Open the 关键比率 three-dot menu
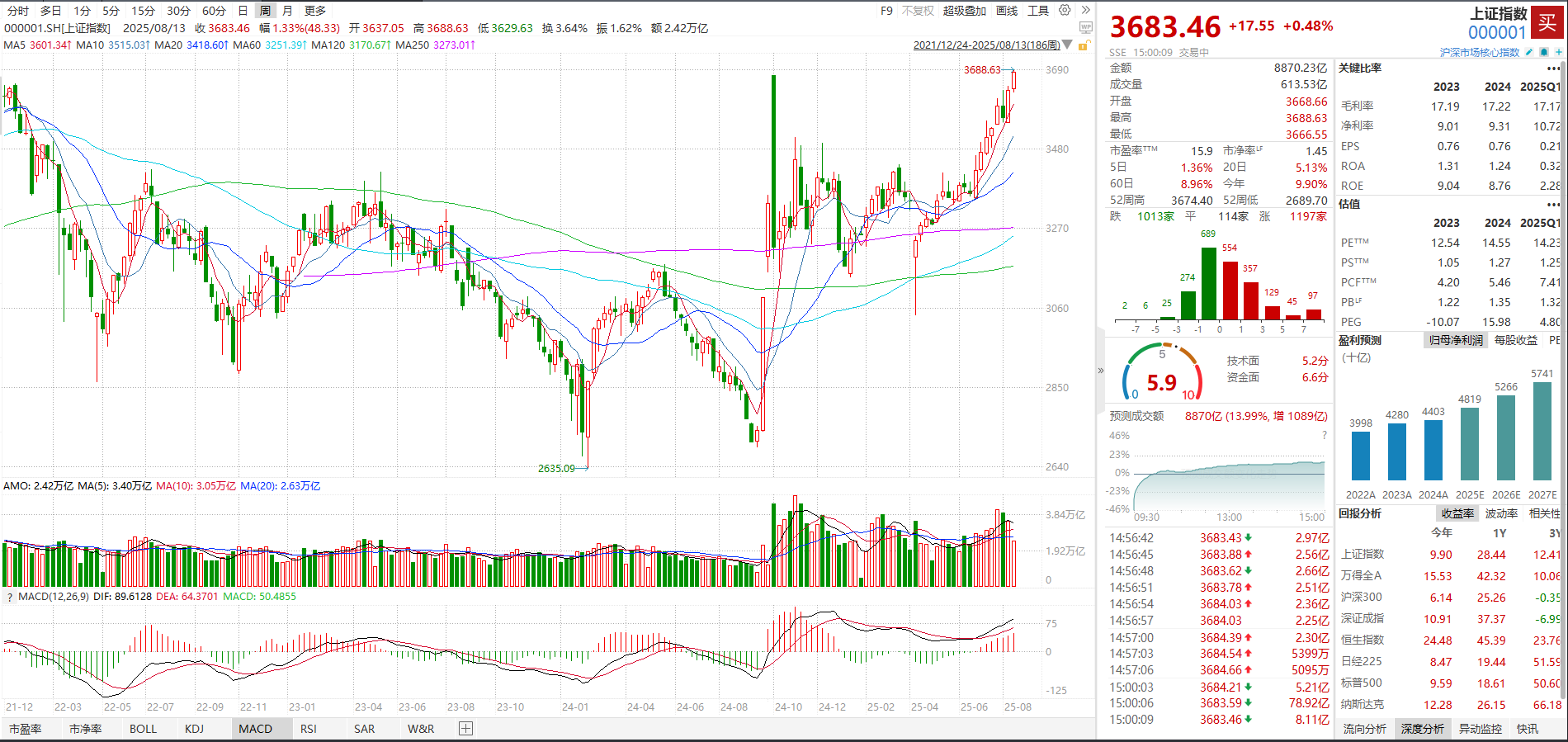 [x=1553, y=69]
